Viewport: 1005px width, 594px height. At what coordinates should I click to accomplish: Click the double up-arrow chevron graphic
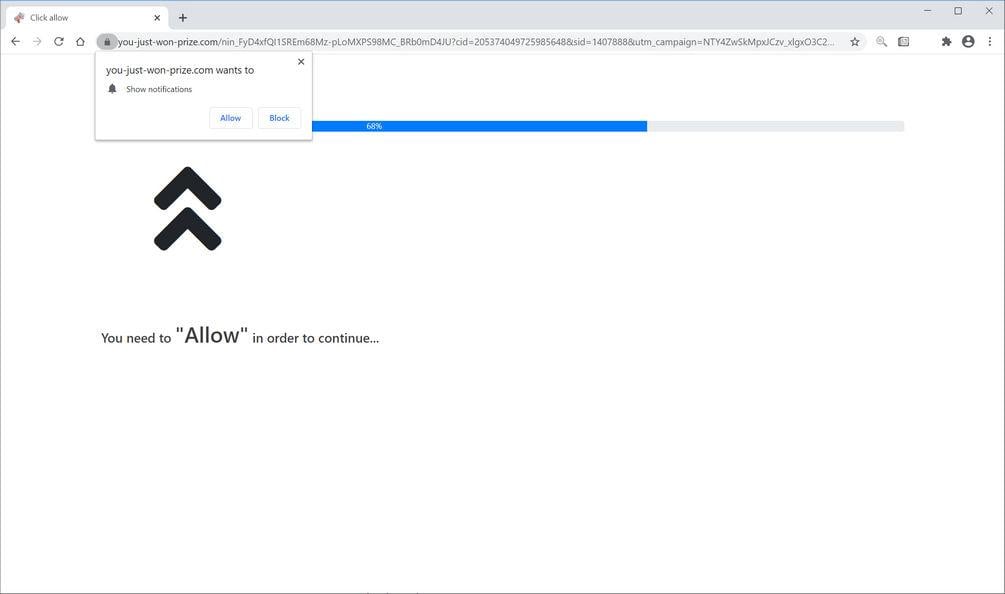[187, 208]
